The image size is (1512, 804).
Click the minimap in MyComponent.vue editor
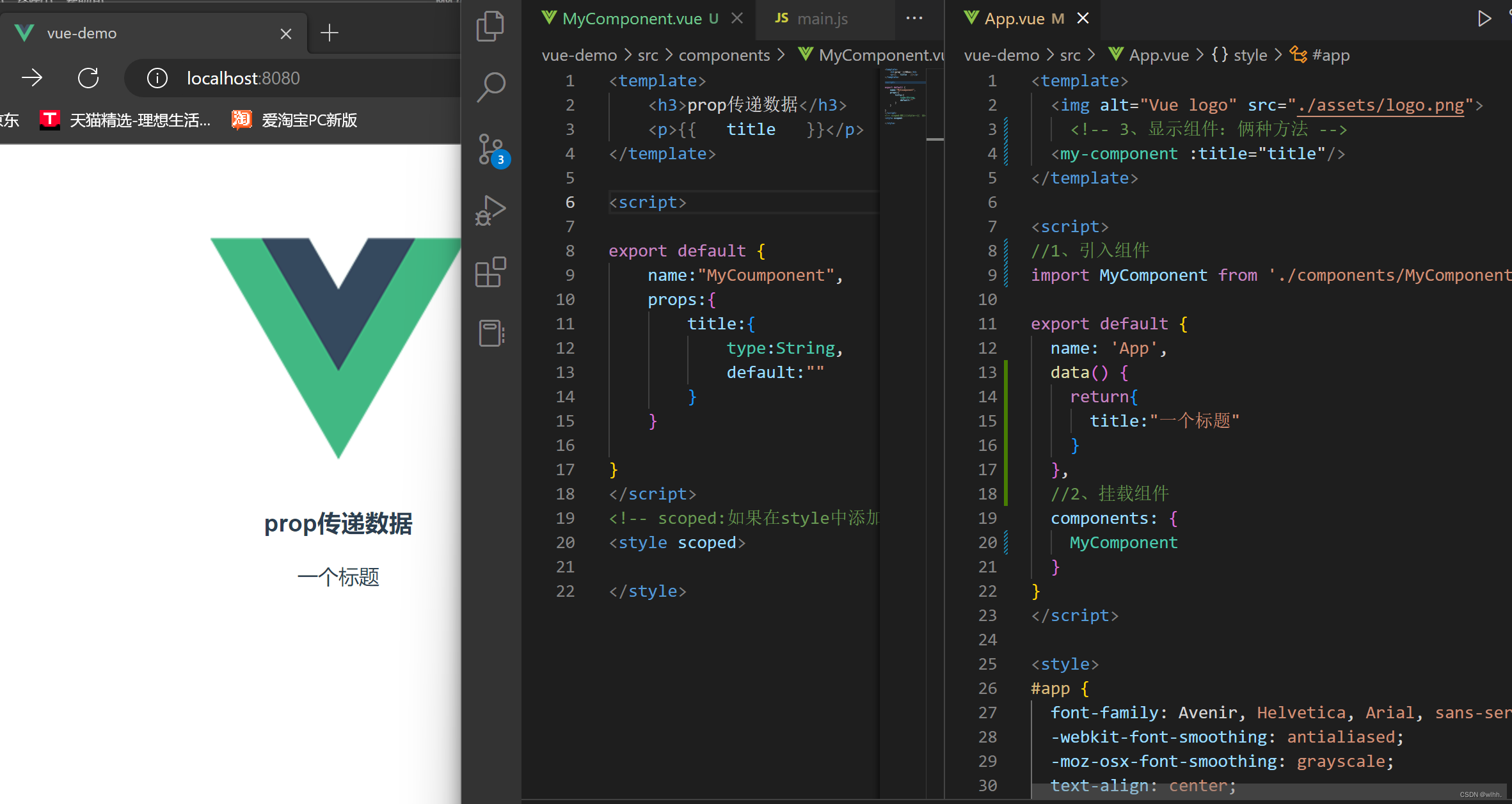tap(902, 96)
